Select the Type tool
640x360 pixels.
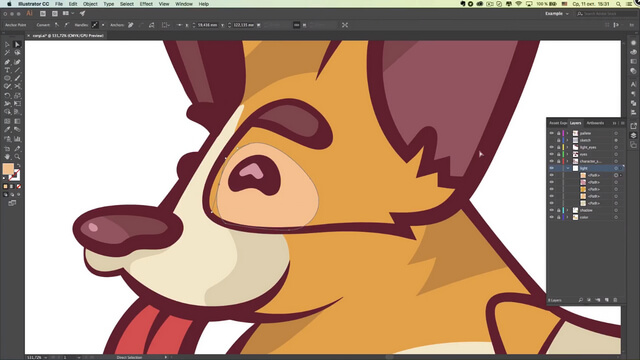(x=7, y=70)
